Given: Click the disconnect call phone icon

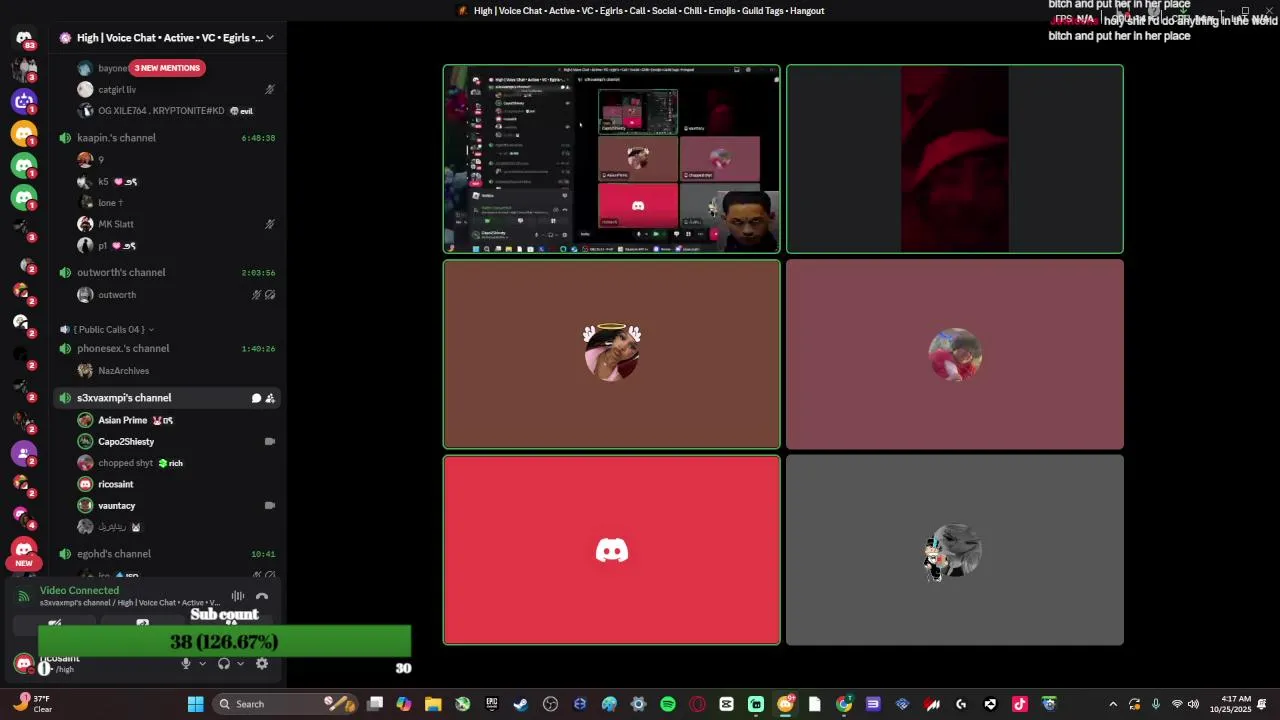Looking at the screenshot, I should 262,596.
